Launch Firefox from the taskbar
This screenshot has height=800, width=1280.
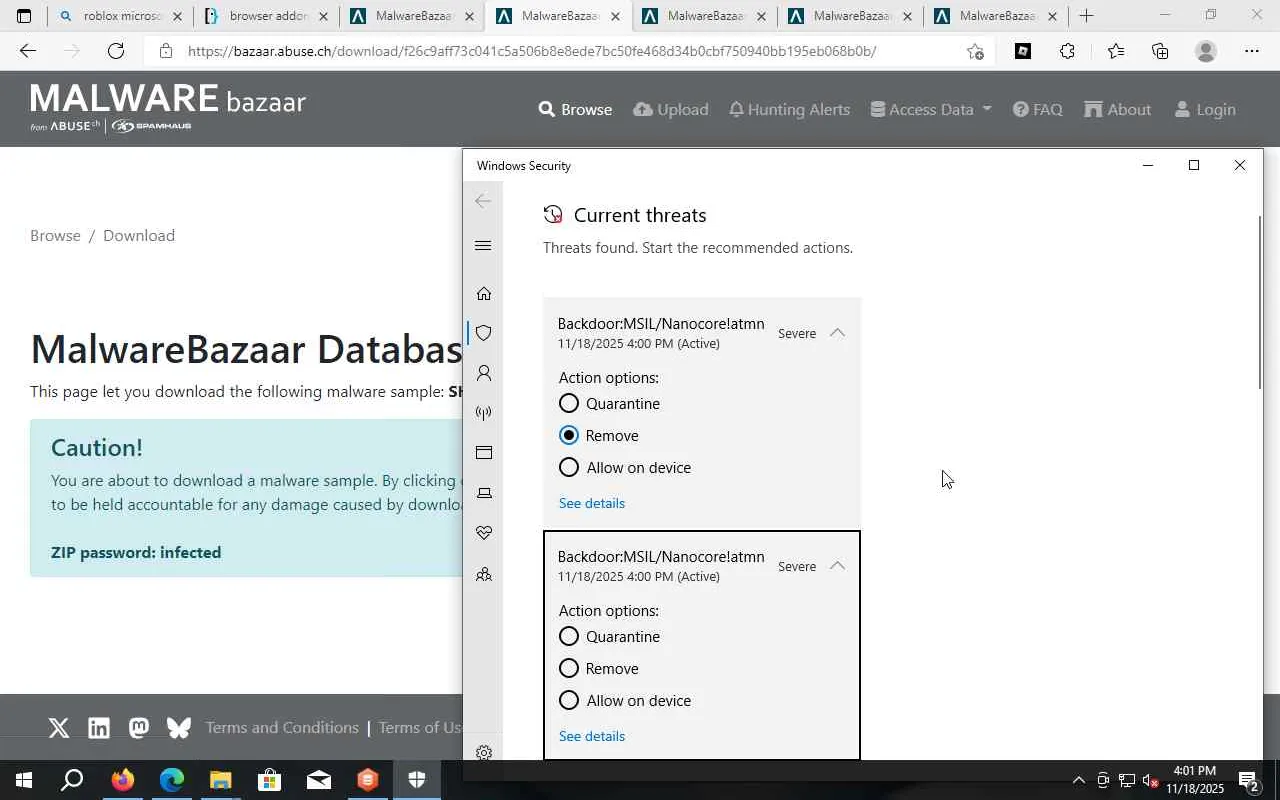pos(123,780)
